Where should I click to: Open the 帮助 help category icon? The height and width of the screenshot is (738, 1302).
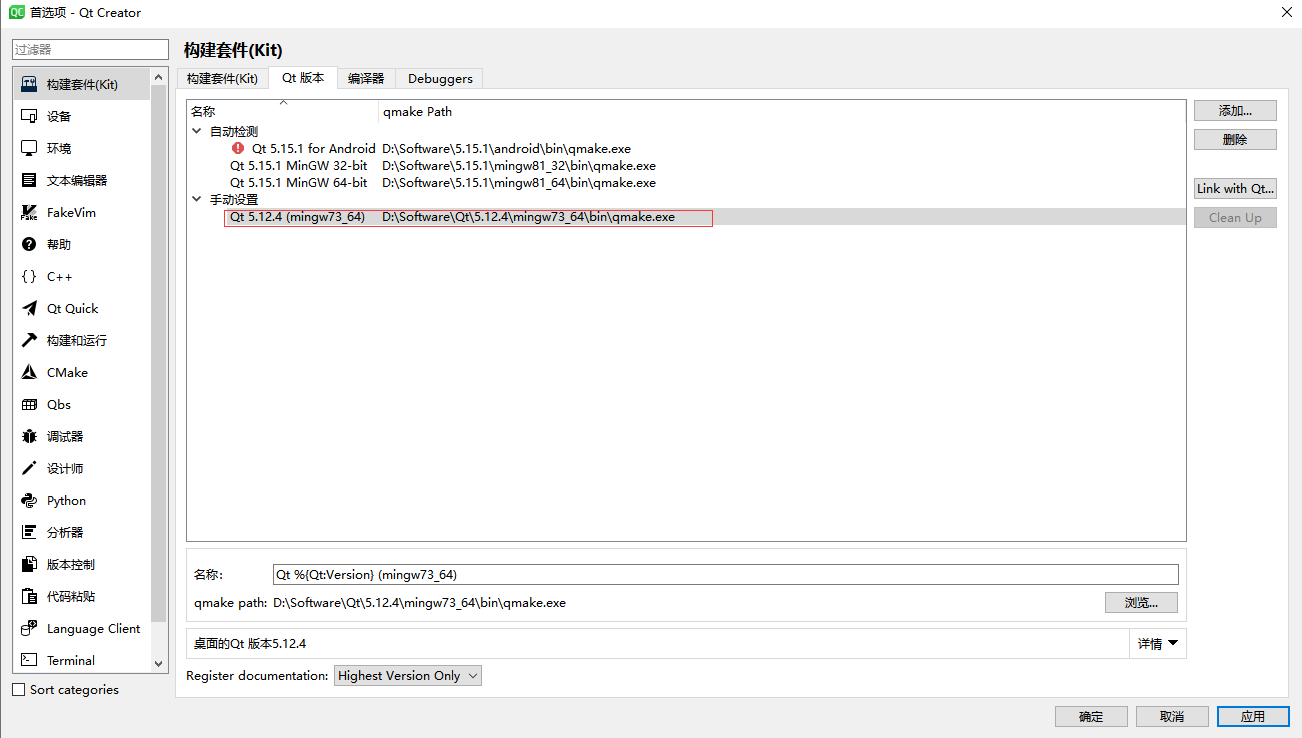29,245
